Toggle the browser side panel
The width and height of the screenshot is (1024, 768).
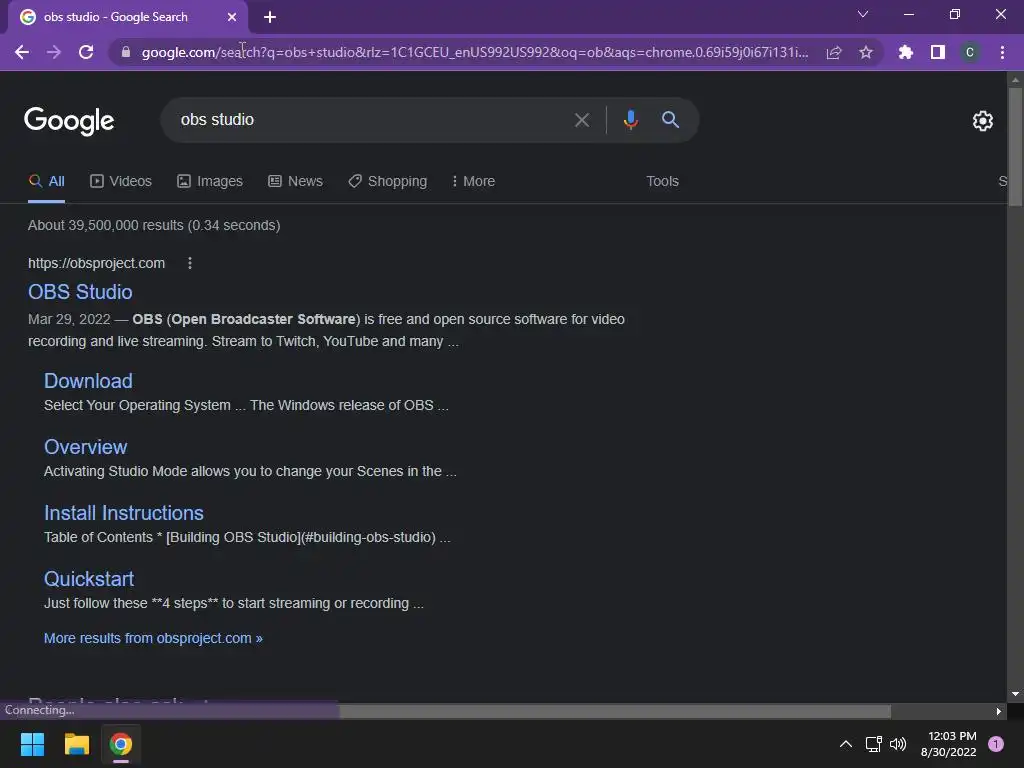pos(938,52)
